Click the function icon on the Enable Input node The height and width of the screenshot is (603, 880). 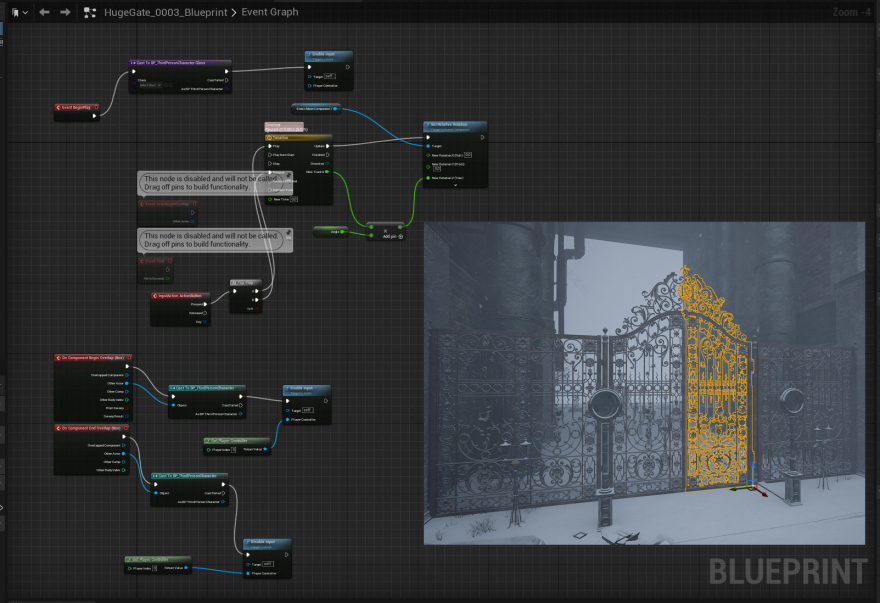pos(309,54)
